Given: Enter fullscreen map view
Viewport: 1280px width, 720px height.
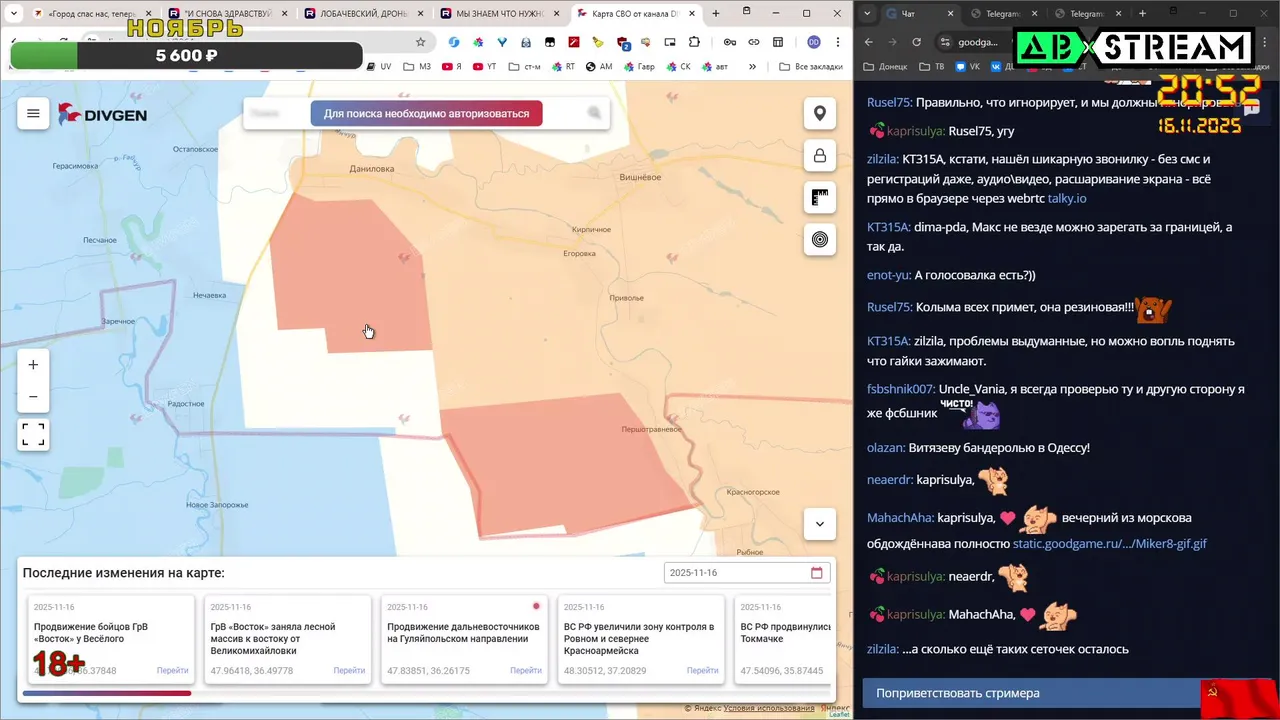Looking at the screenshot, I should coord(33,434).
